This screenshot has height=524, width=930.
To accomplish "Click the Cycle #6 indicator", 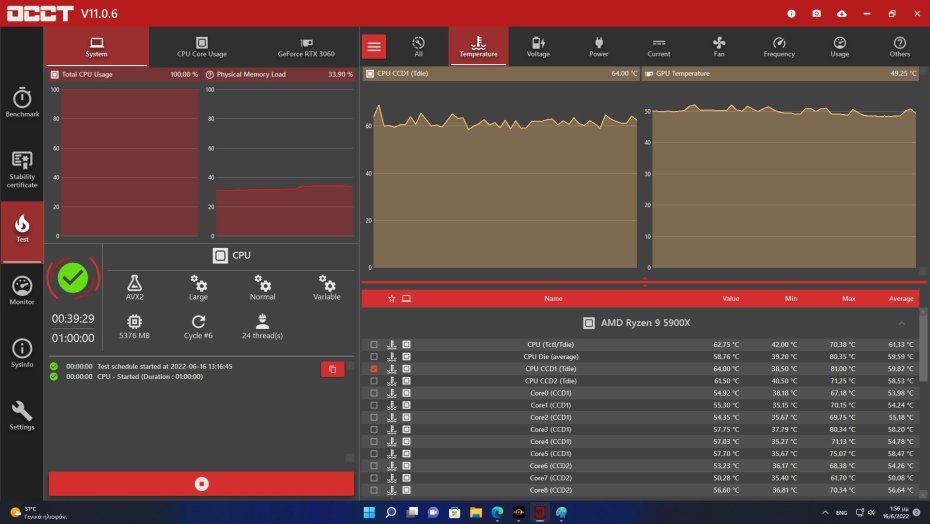I will (198, 326).
